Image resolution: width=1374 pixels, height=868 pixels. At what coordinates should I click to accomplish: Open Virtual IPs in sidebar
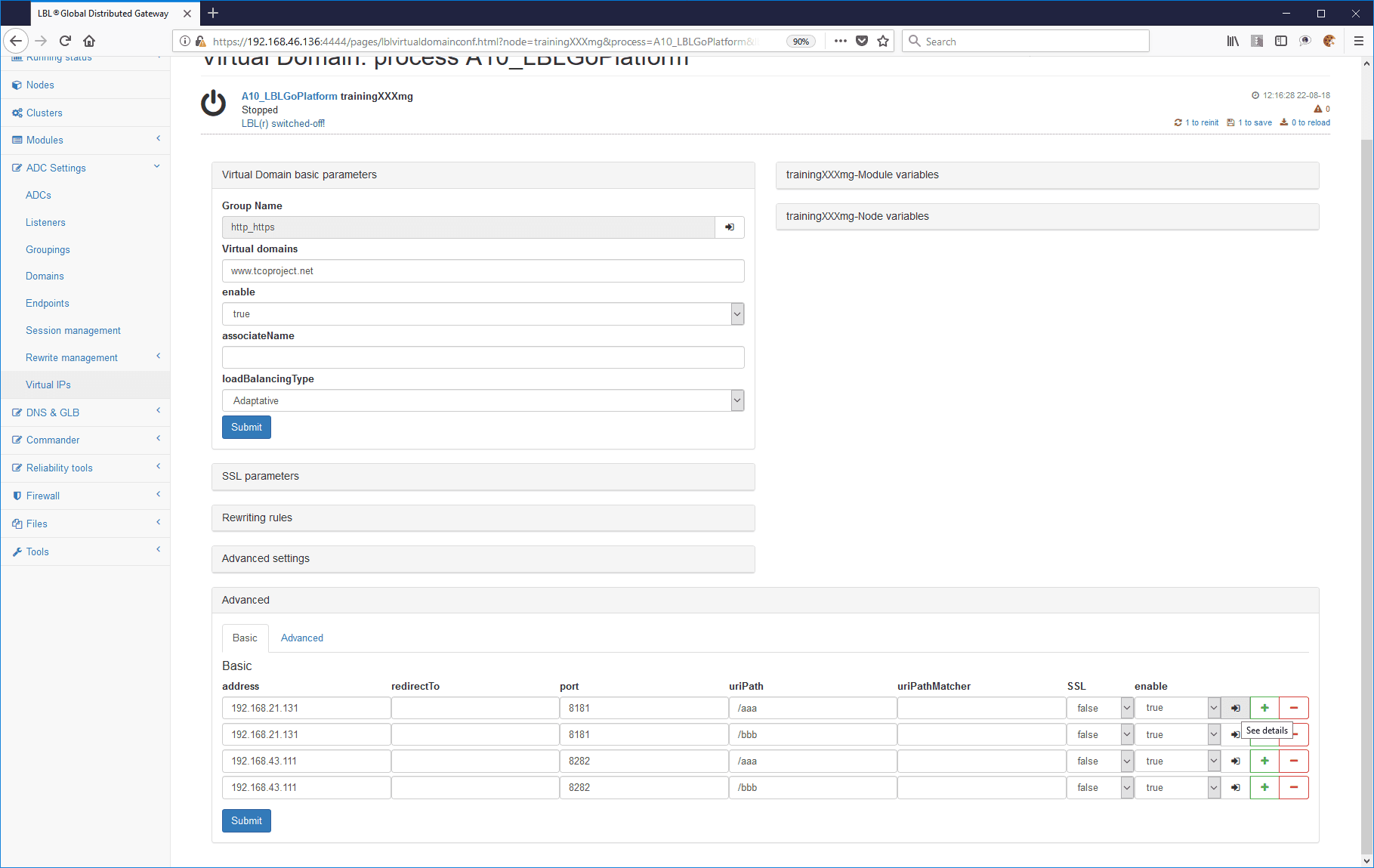[85, 385]
